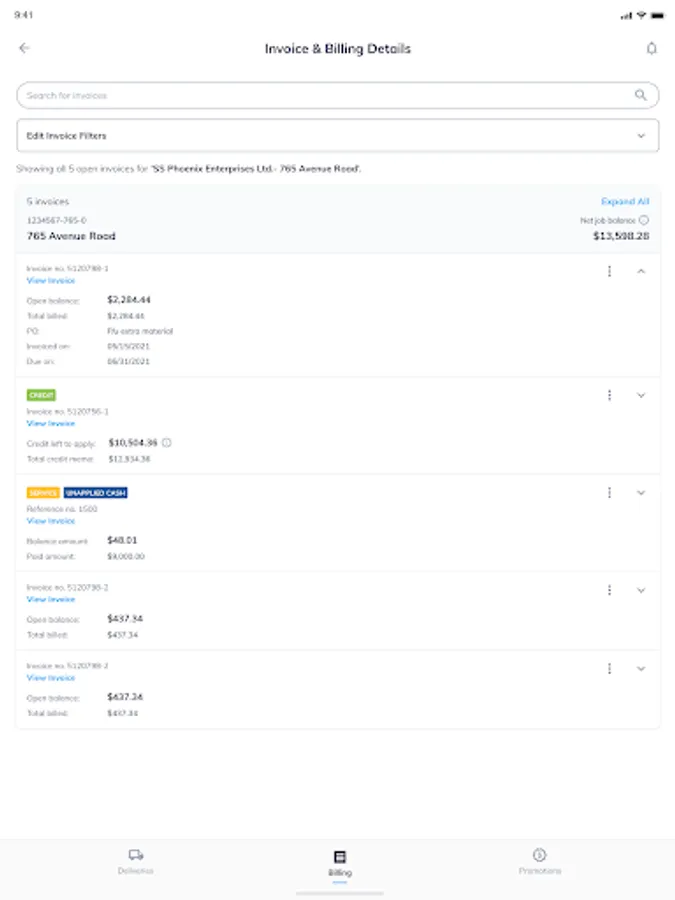The width and height of the screenshot is (675, 900).
Task: Collapse the first invoice 5120786-1 details
Action: (641, 271)
